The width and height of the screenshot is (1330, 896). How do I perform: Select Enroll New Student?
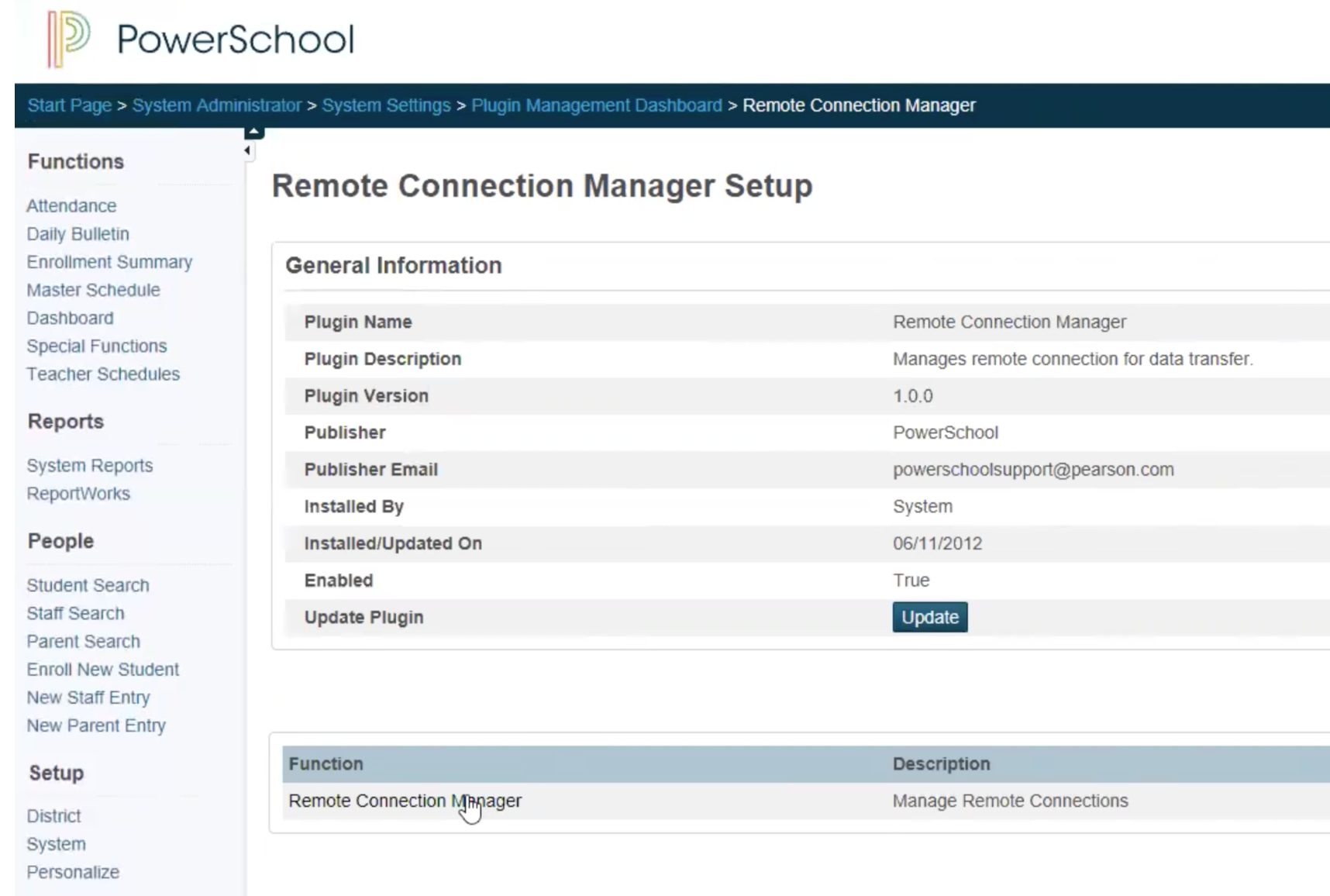pyautogui.click(x=102, y=669)
